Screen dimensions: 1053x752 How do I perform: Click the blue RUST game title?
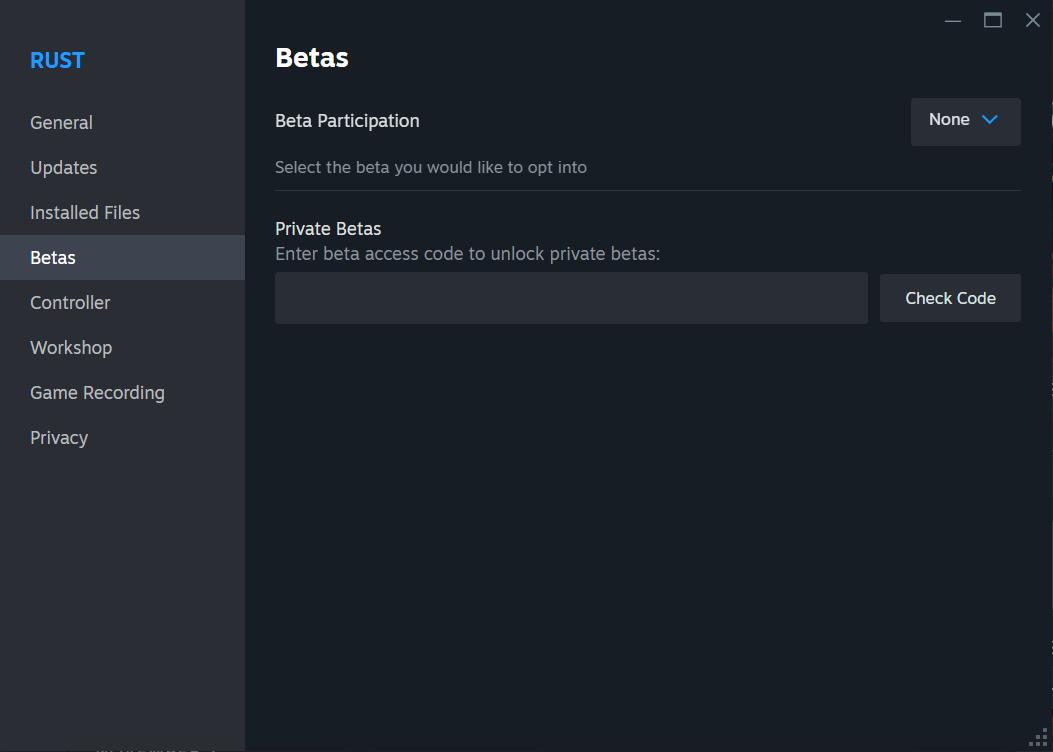click(57, 60)
